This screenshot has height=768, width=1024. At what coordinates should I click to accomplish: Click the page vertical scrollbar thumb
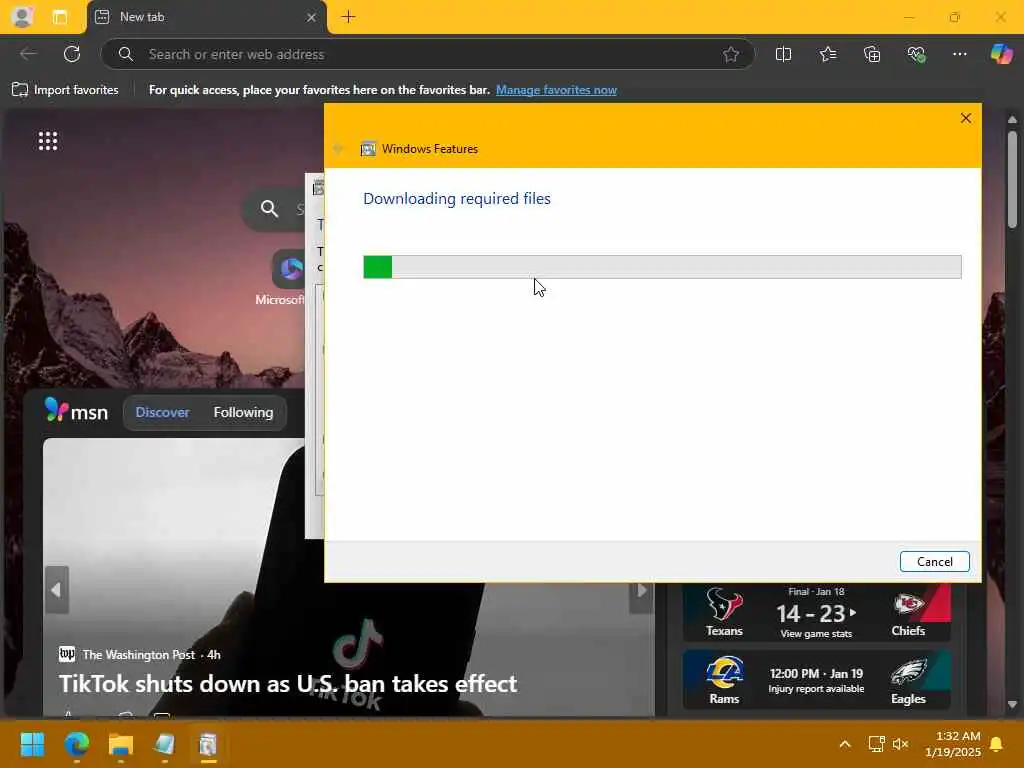point(1012,179)
